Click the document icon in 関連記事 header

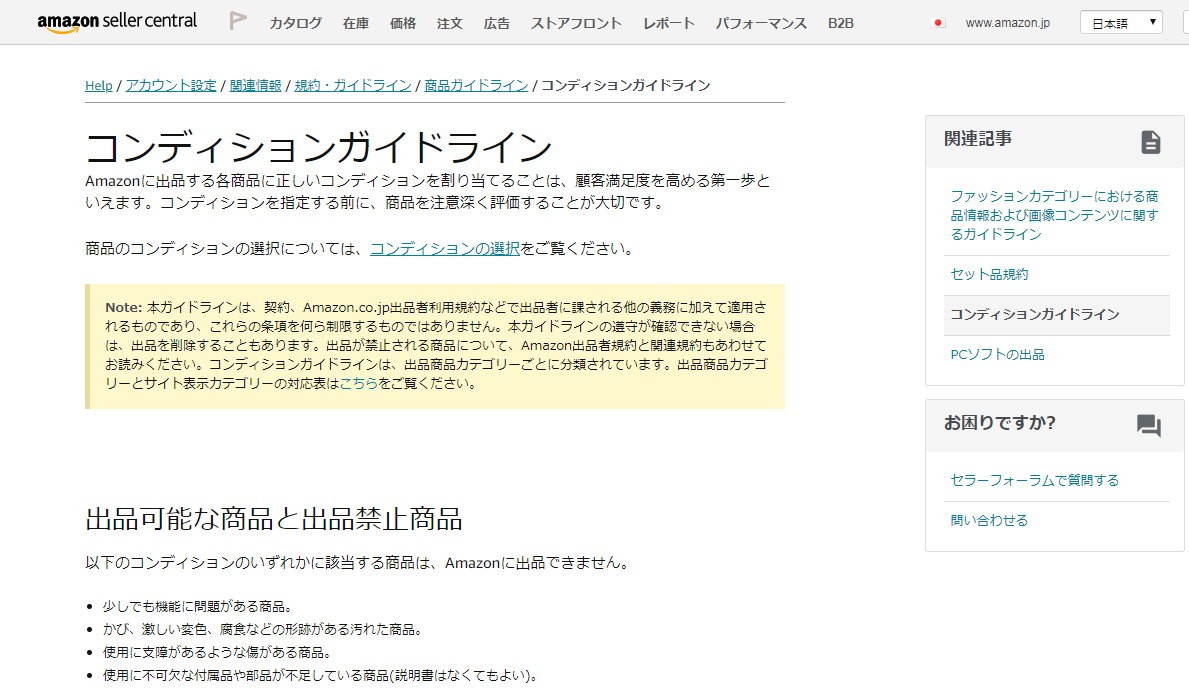pyautogui.click(x=1150, y=142)
